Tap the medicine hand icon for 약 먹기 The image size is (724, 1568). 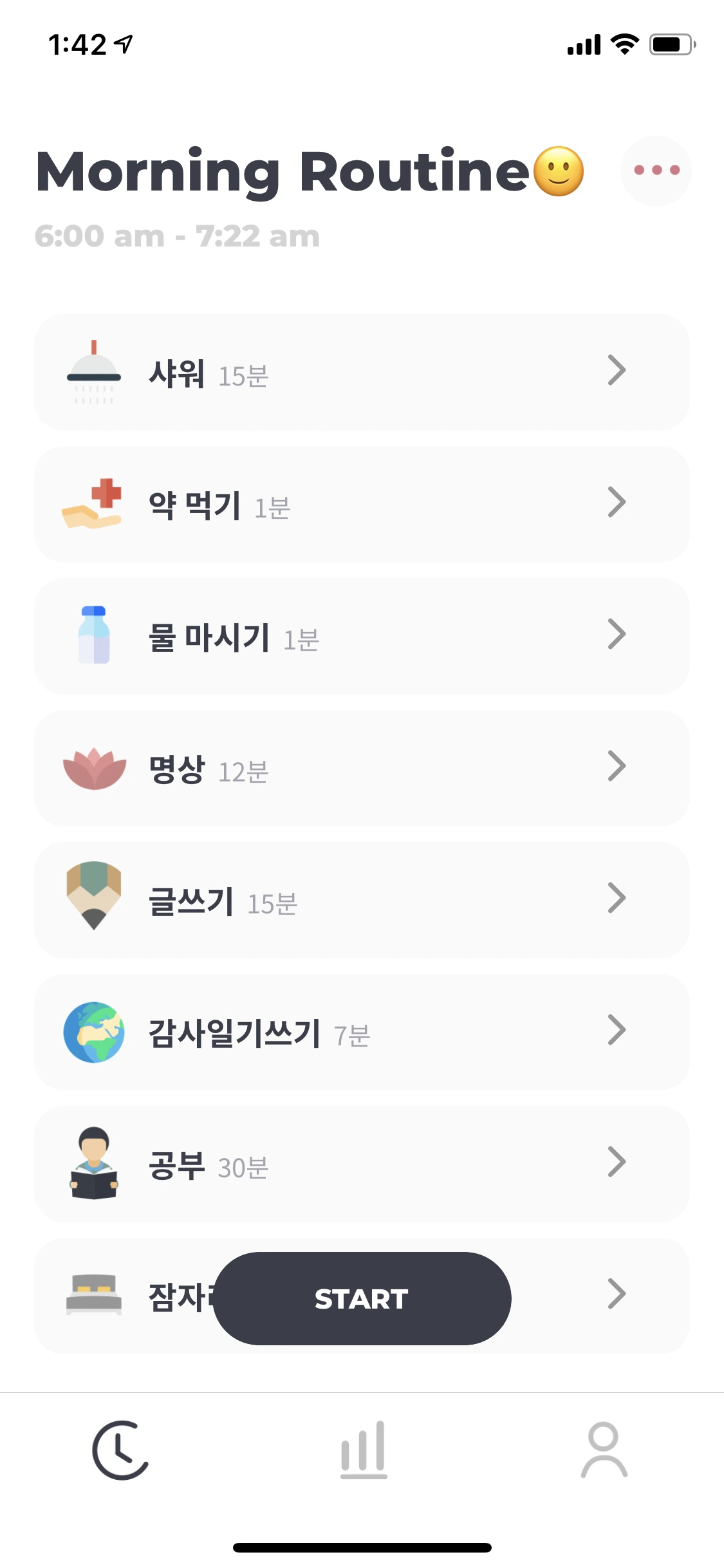(x=92, y=504)
